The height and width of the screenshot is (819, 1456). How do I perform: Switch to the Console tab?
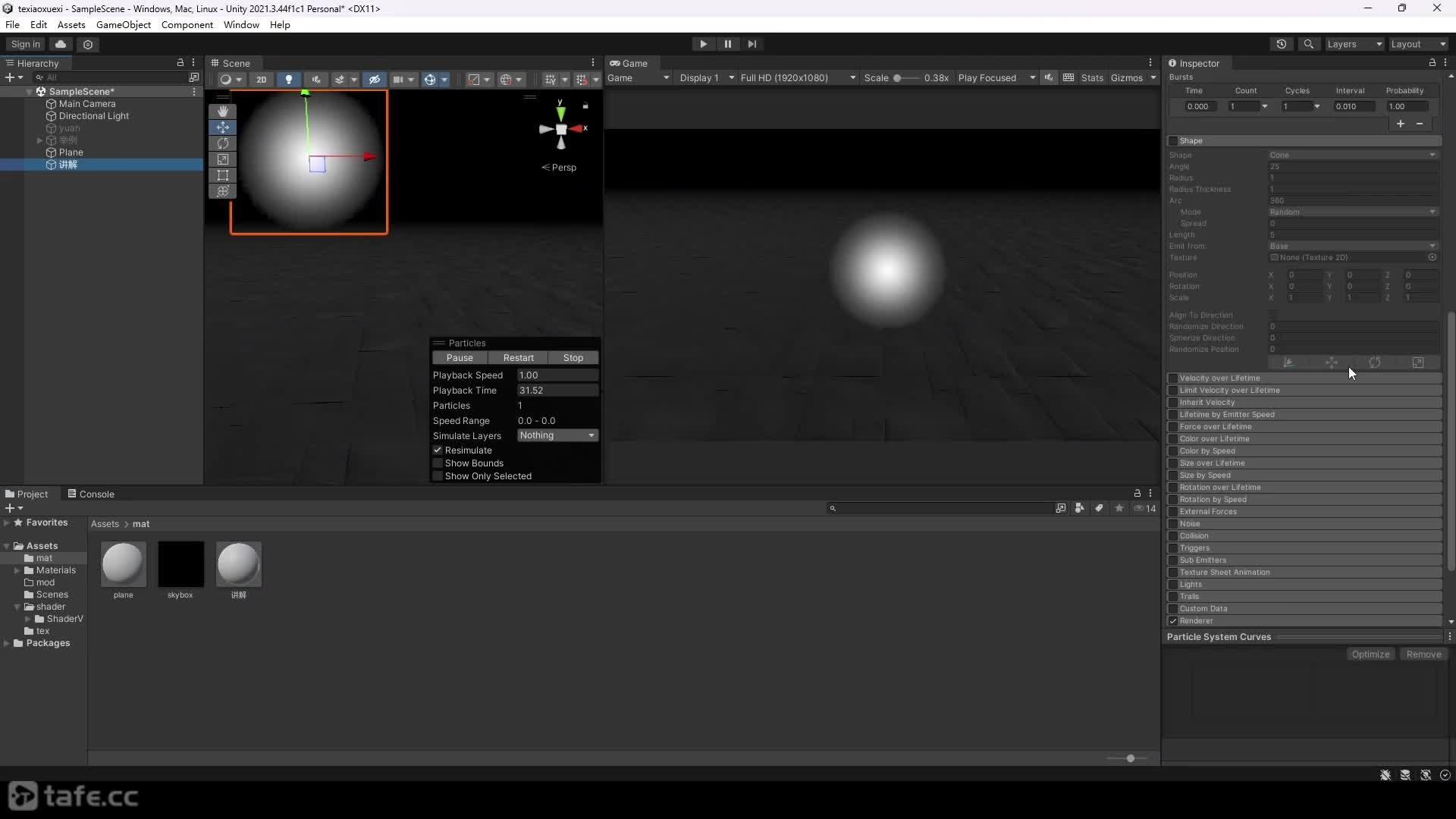click(90, 494)
